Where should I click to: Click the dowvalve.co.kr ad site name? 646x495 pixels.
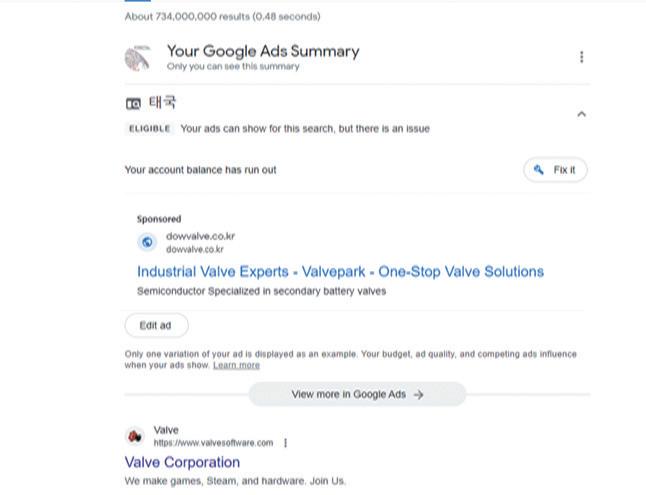coord(200,236)
